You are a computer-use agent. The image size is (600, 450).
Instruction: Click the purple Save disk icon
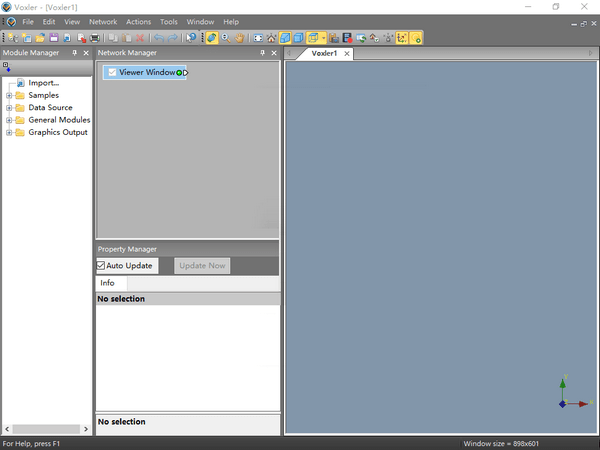click(x=54, y=38)
